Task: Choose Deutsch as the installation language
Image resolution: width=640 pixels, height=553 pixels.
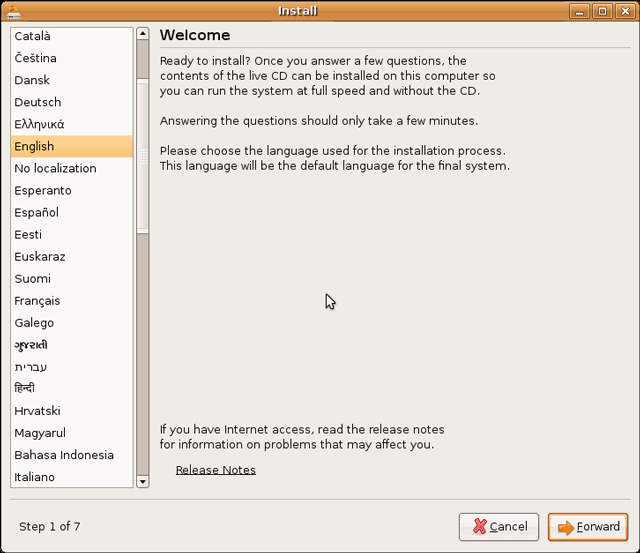Action: click(38, 102)
